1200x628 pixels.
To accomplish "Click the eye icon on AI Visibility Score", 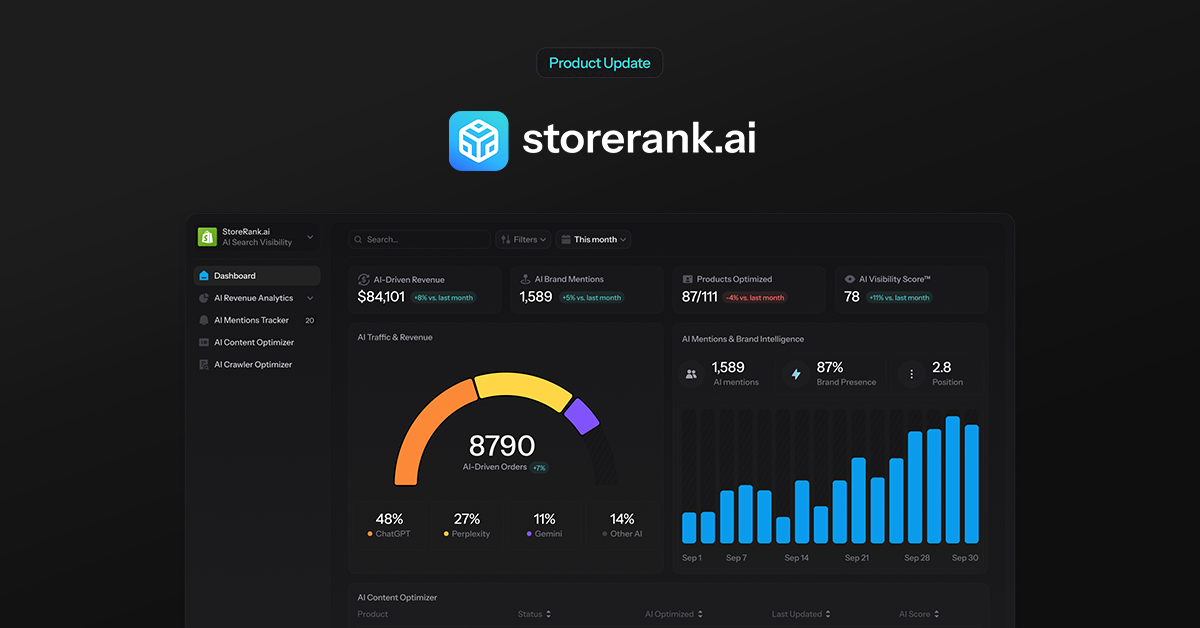I will click(850, 280).
